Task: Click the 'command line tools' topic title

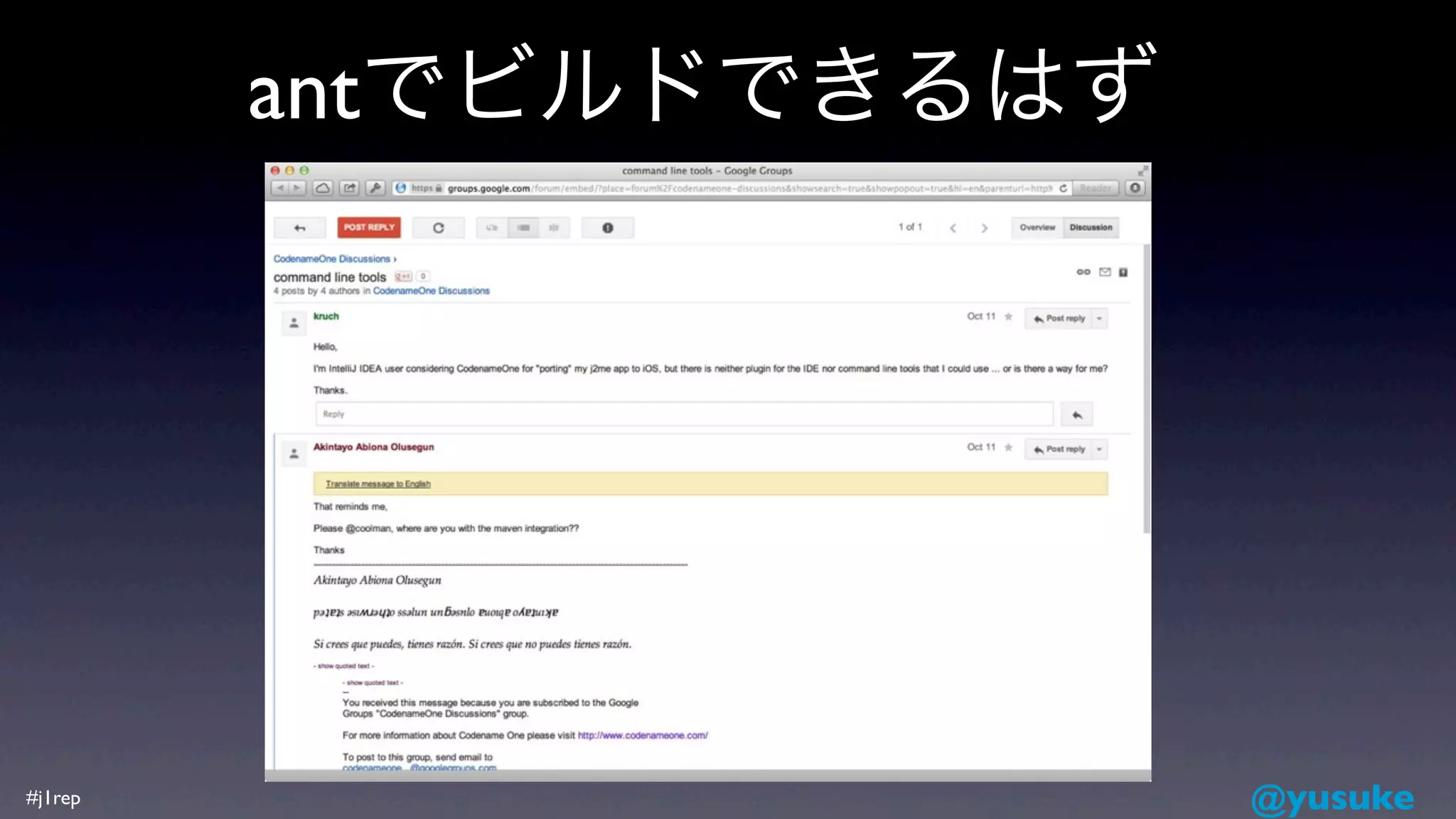Action: click(330, 277)
